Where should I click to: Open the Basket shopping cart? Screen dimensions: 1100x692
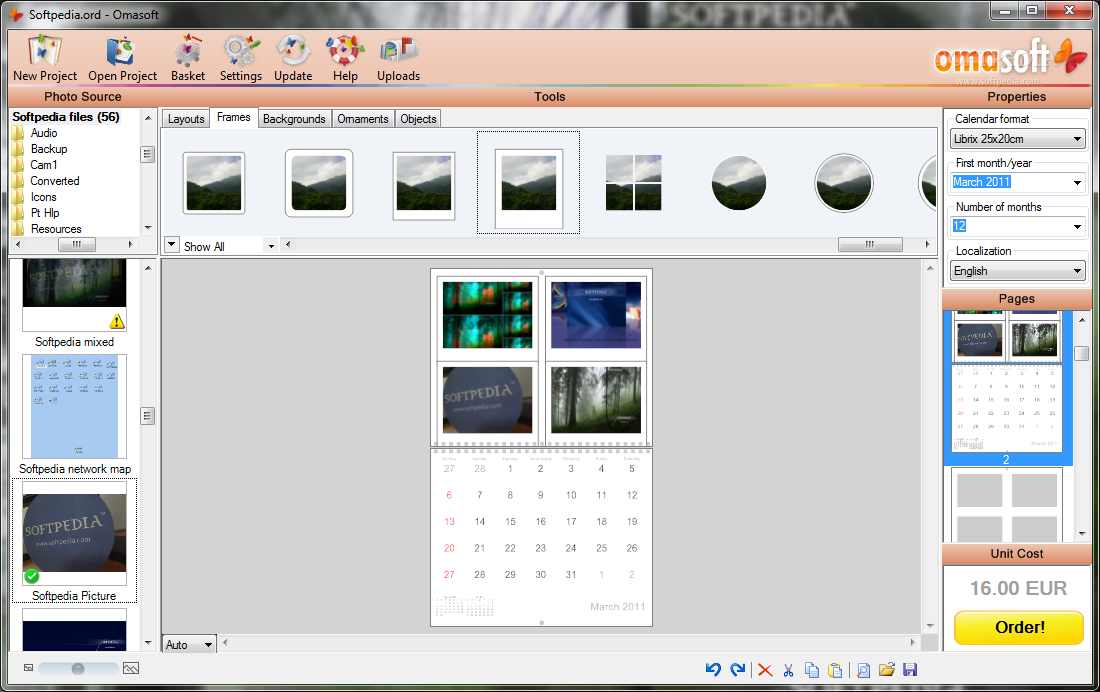pos(188,59)
